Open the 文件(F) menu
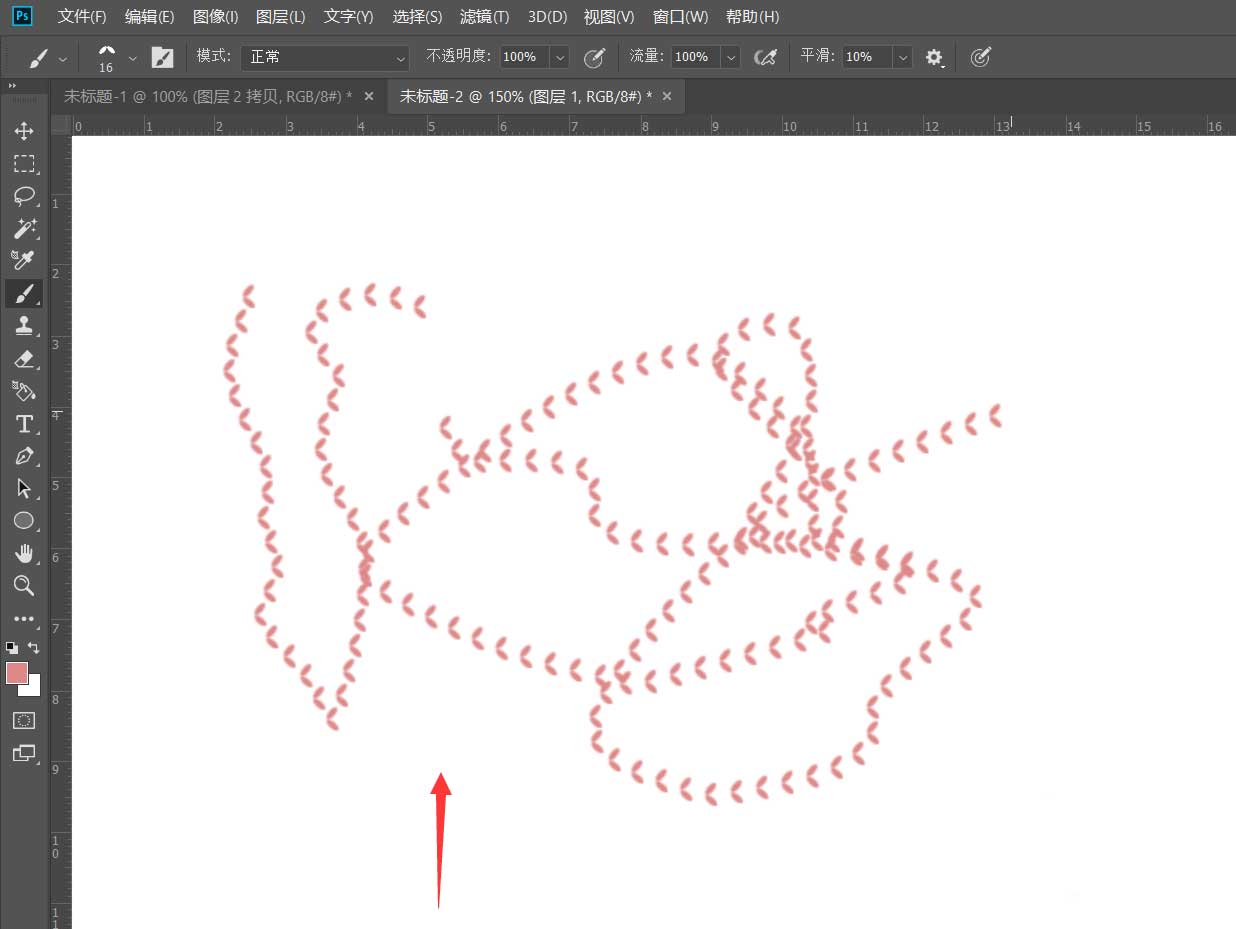The height and width of the screenshot is (929, 1236). (82, 17)
